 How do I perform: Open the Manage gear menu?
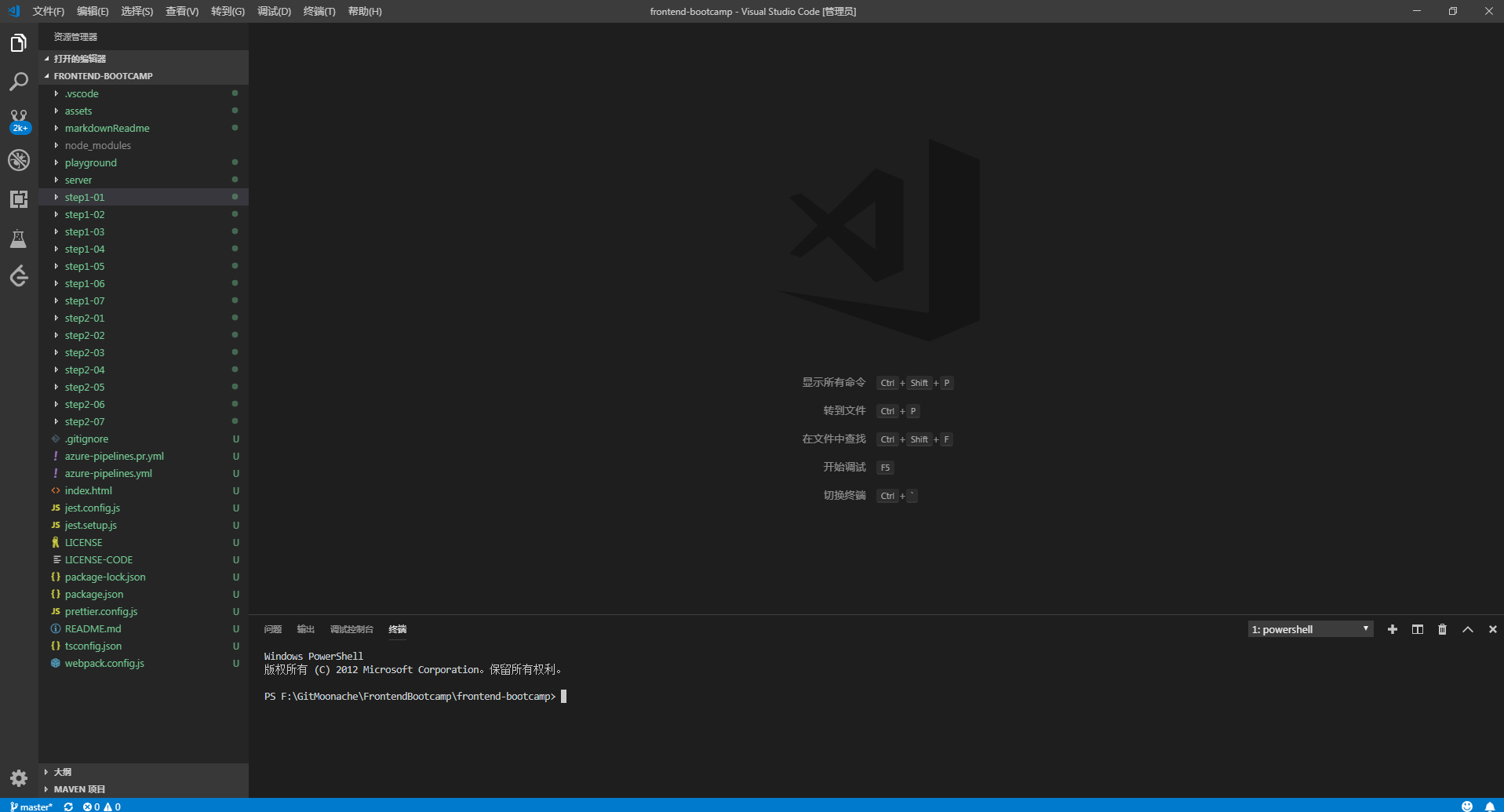pyautogui.click(x=19, y=778)
